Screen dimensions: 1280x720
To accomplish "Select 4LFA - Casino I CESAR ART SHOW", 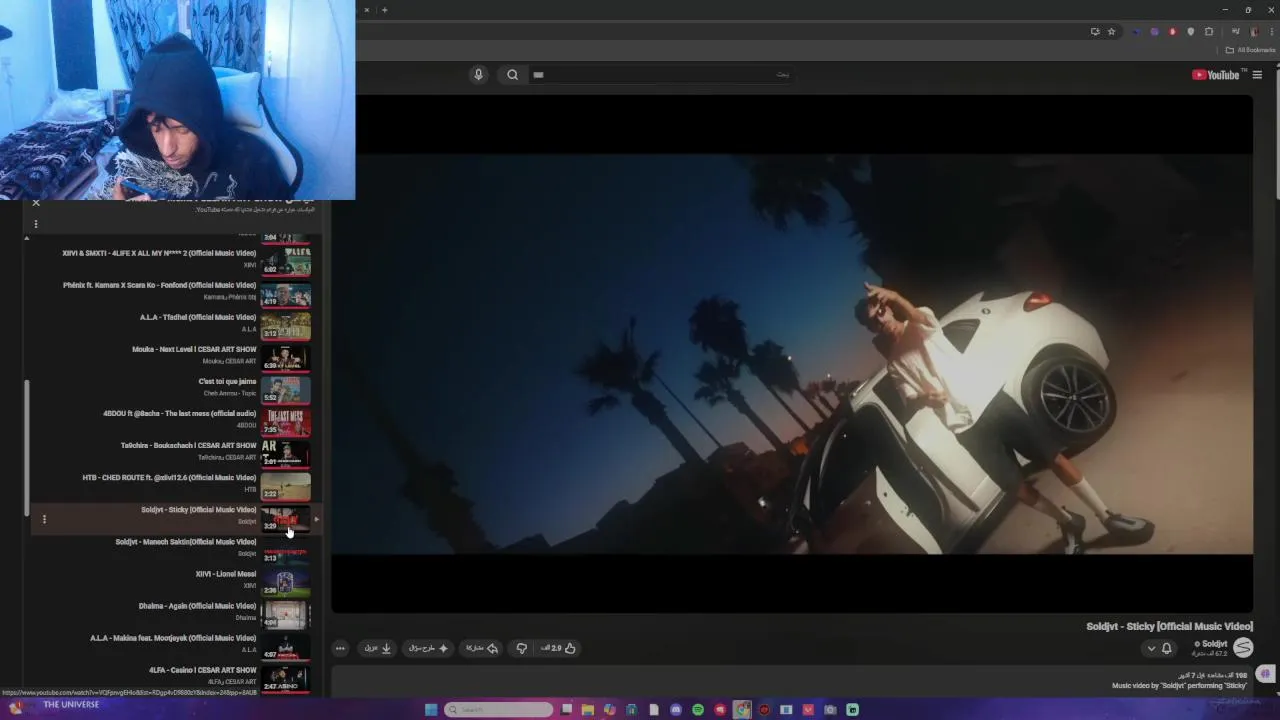I will (x=203, y=670).
